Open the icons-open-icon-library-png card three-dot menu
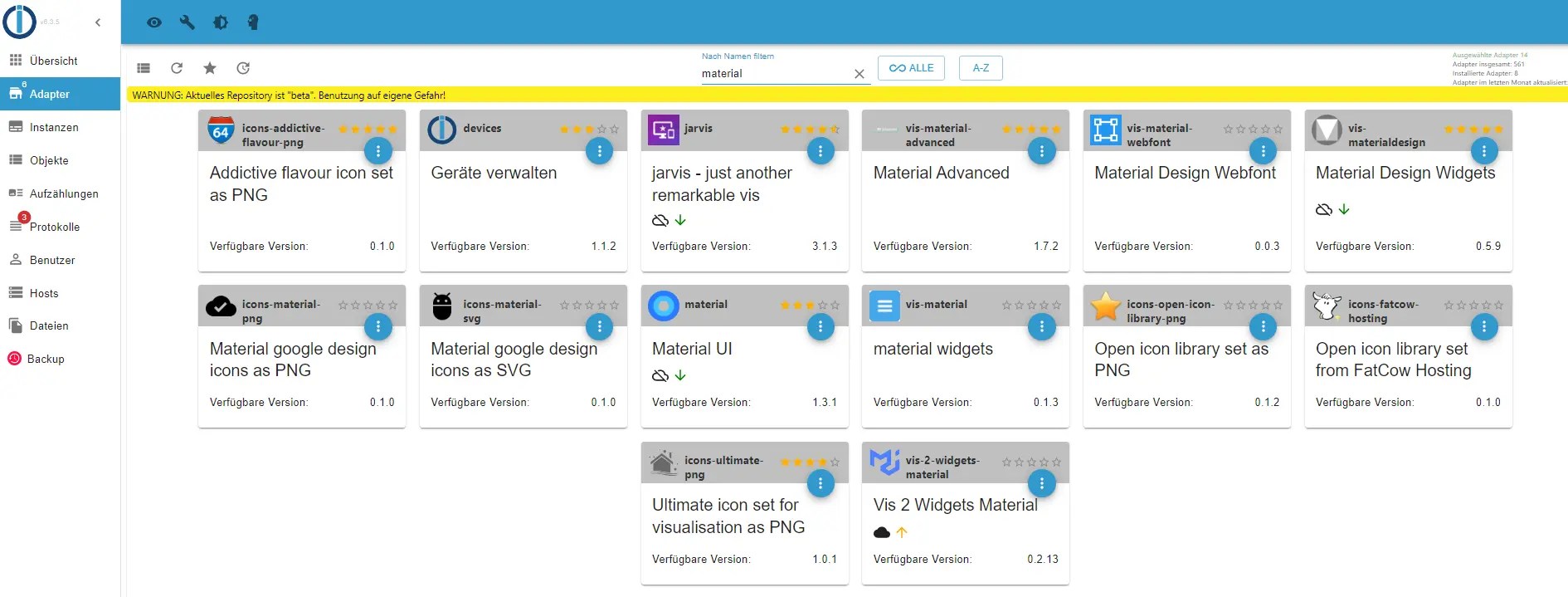 coord(1263,327)
